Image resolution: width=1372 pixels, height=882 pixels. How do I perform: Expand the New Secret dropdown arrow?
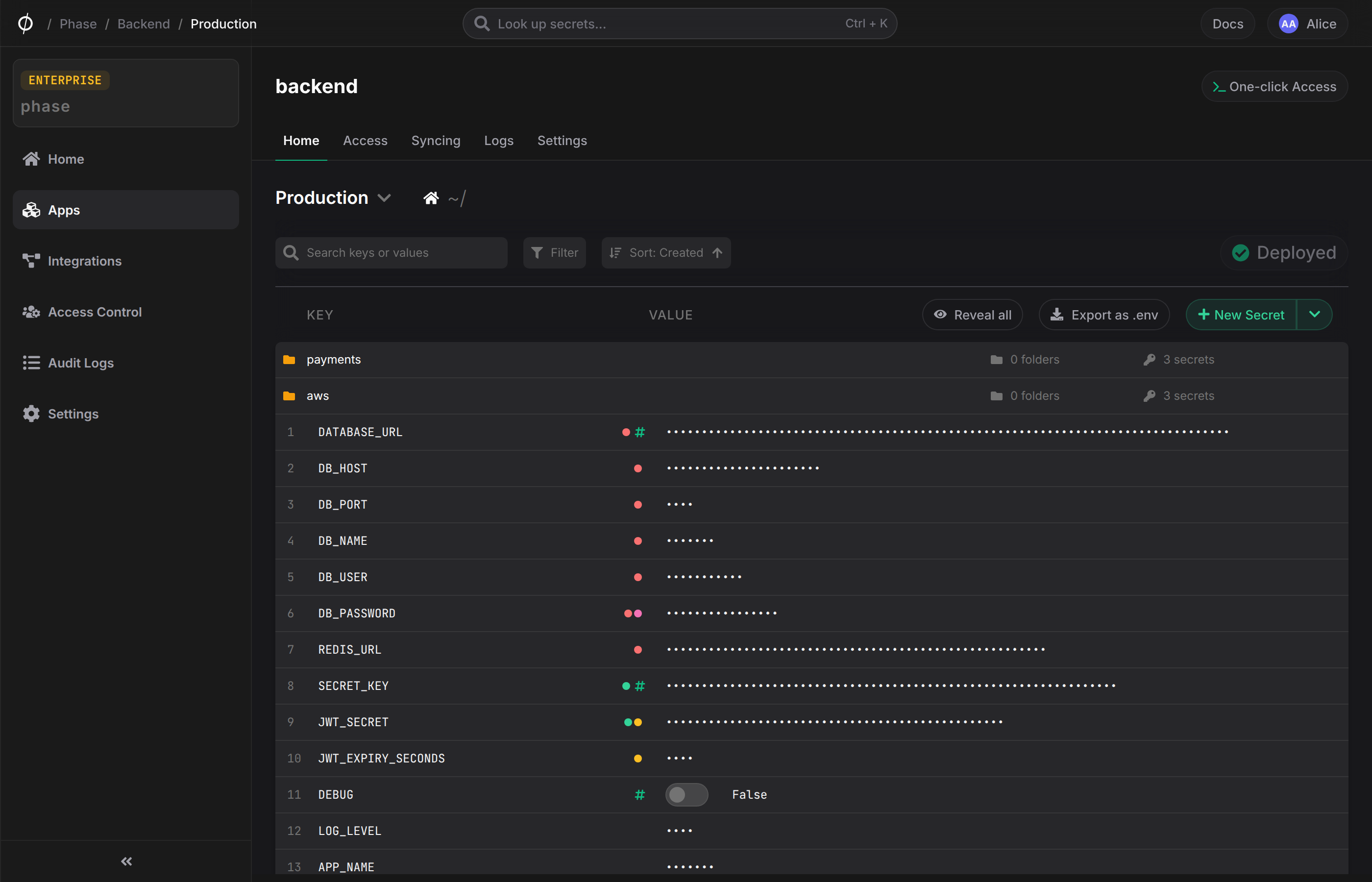1314,315
